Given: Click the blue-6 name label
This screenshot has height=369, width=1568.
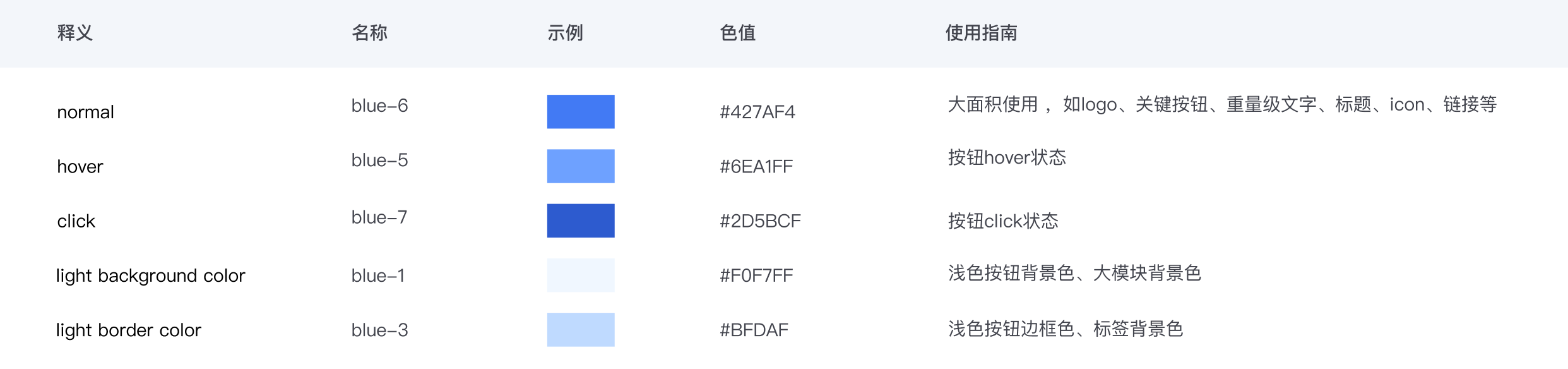Looking at the screenshot, I should coord(379,106).
